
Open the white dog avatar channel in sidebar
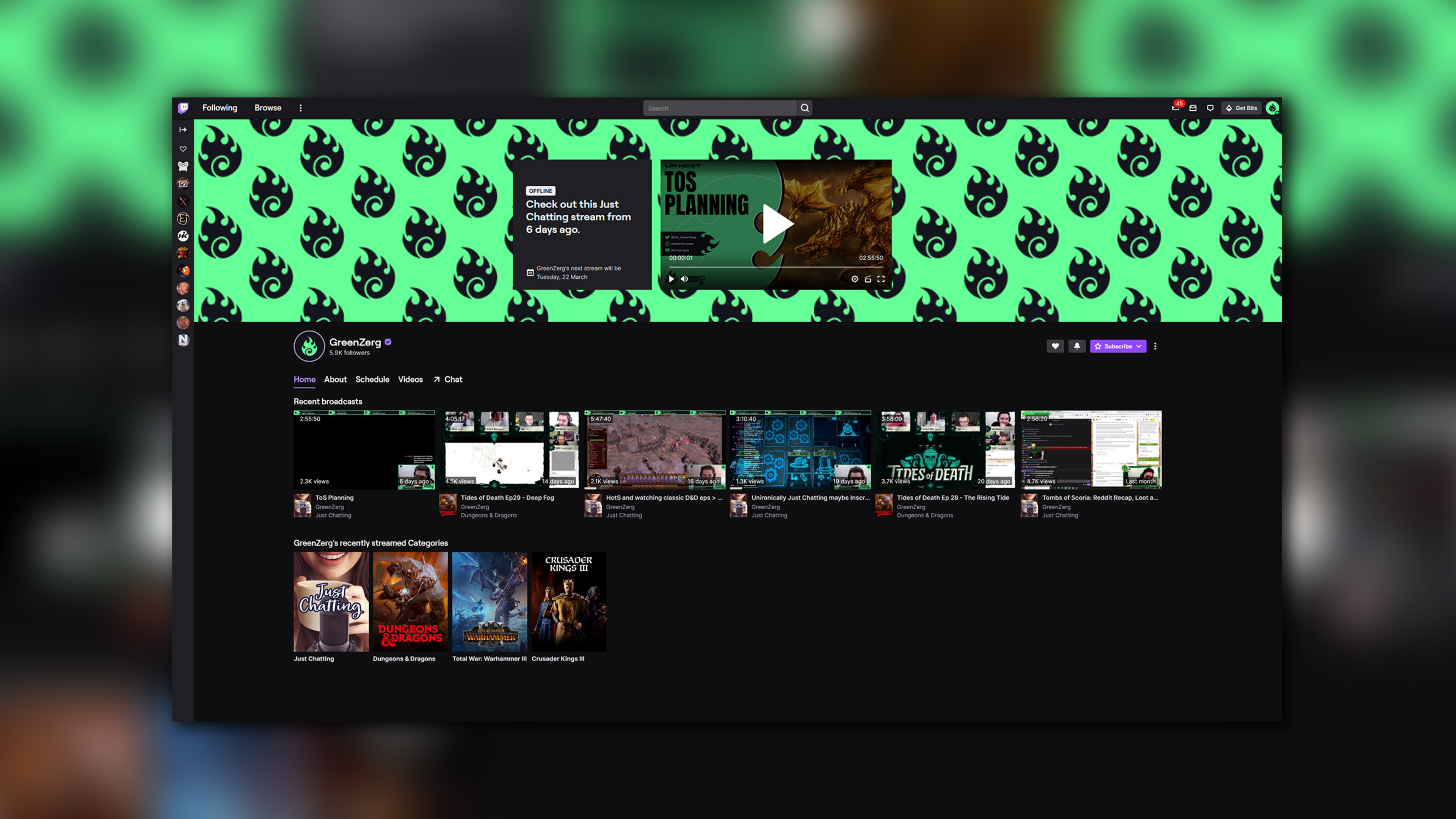pos(183,305)
